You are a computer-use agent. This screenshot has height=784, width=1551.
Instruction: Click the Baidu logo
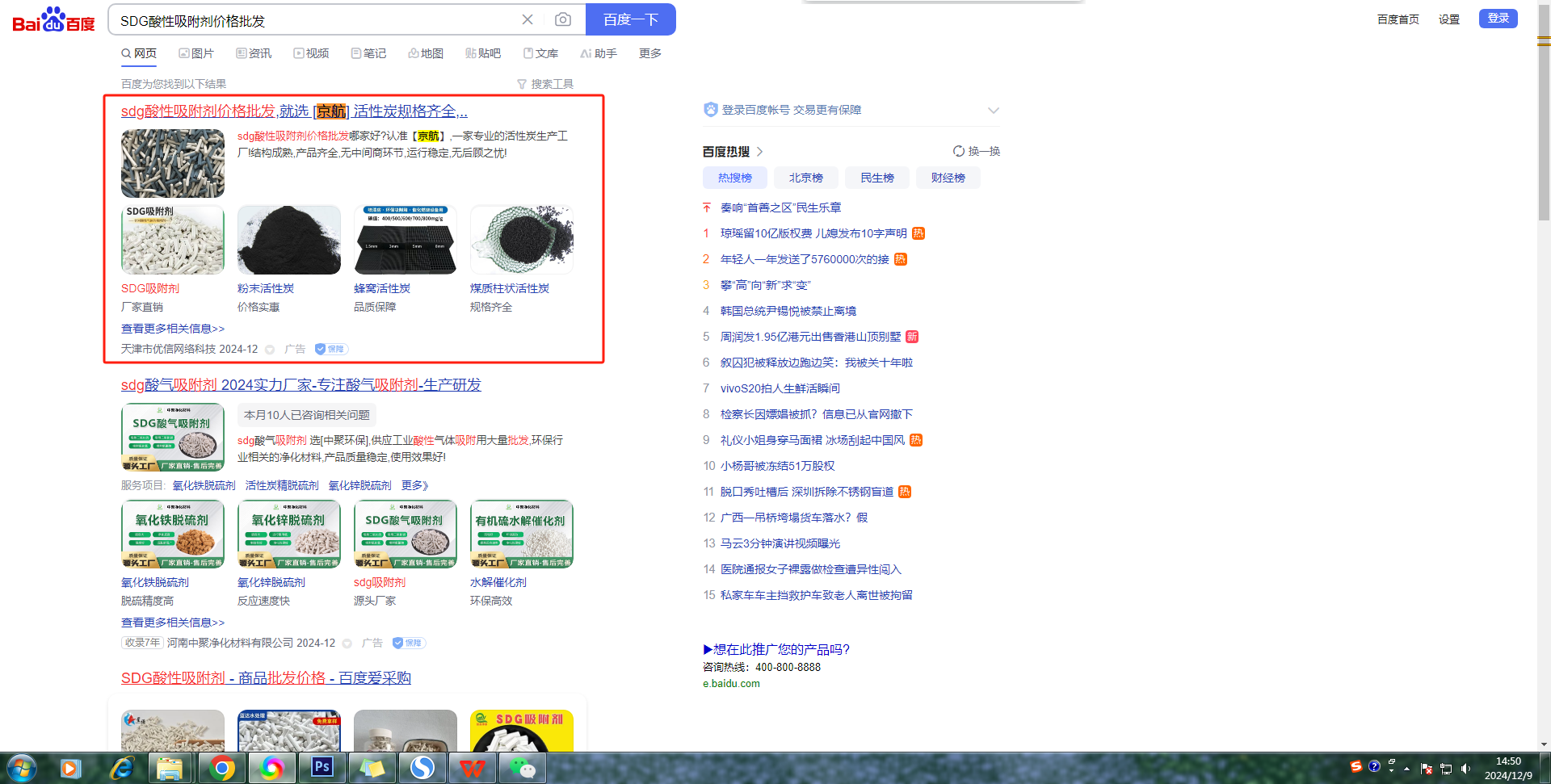(53, 20)
